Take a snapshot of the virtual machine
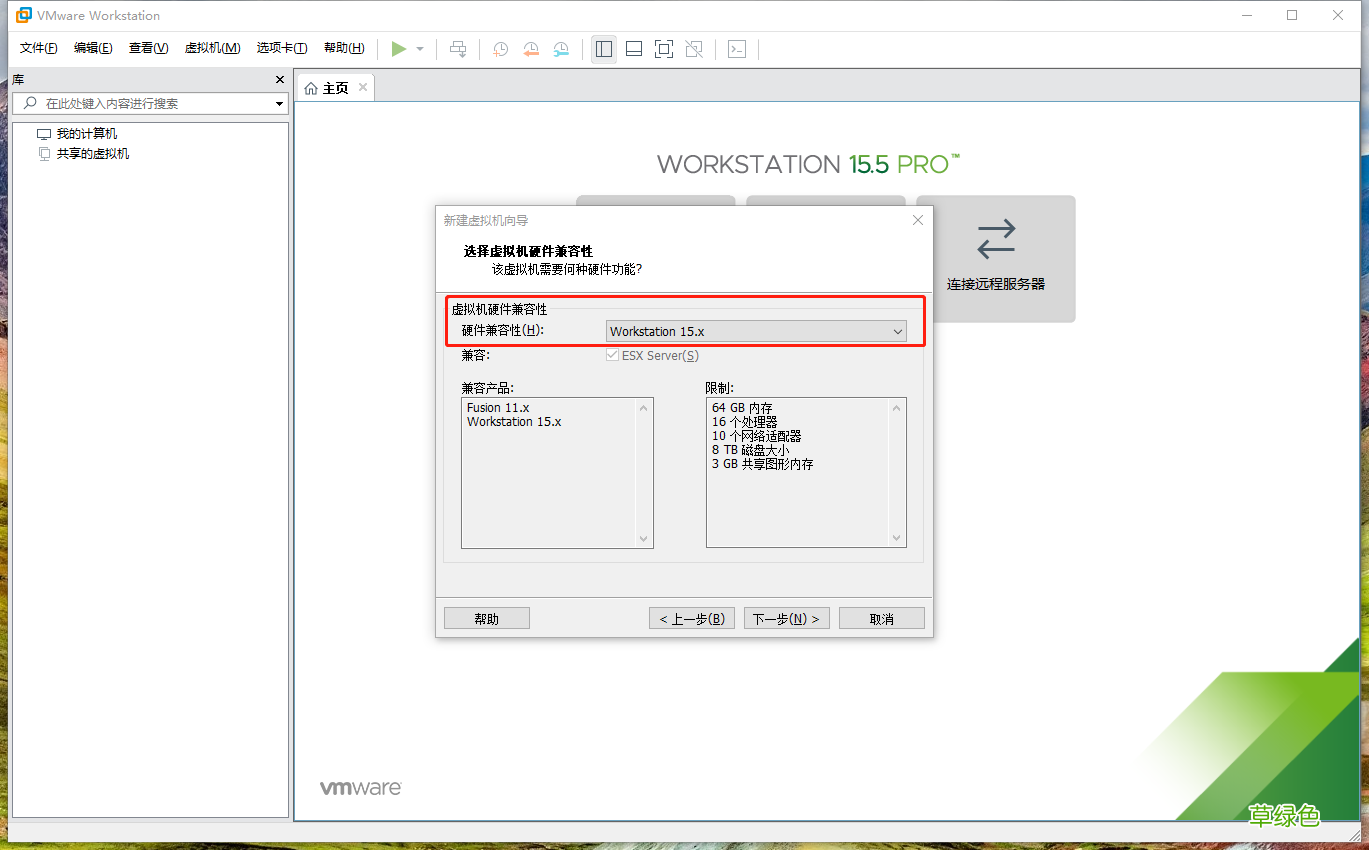Screen dimensions: 1369x850 coord(500,48)
